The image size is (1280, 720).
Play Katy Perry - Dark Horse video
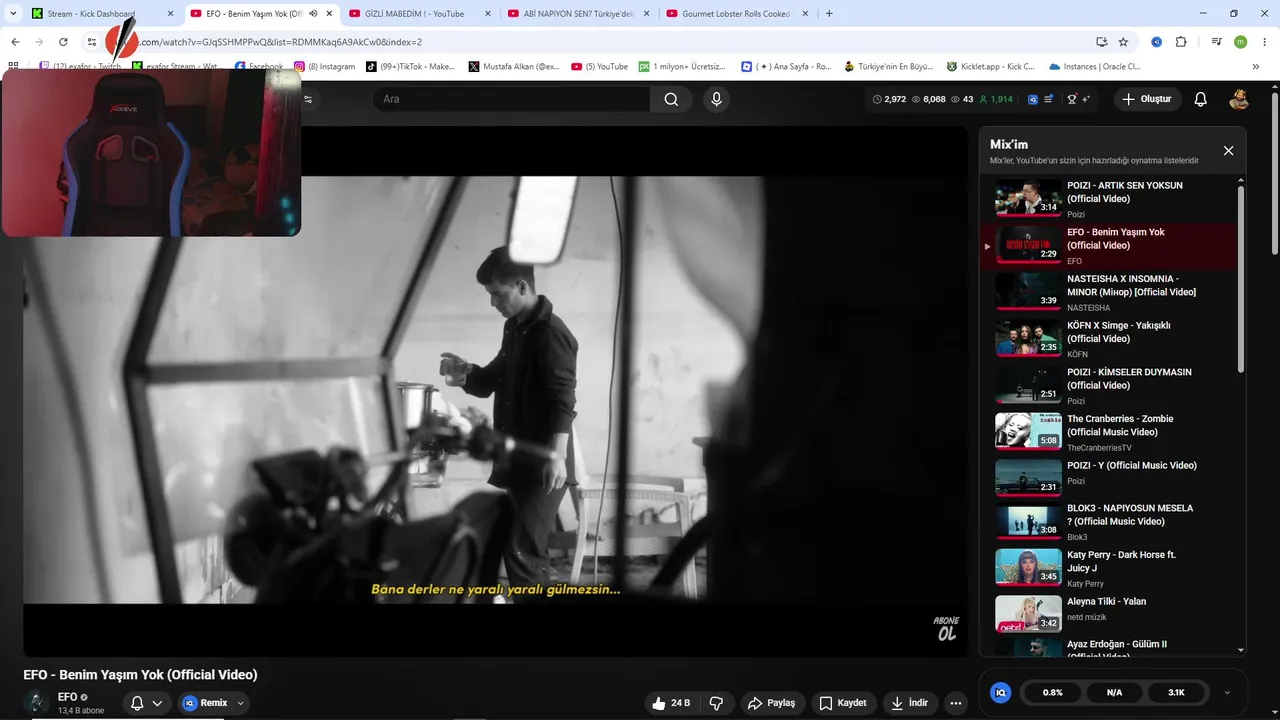point(1110,568)
